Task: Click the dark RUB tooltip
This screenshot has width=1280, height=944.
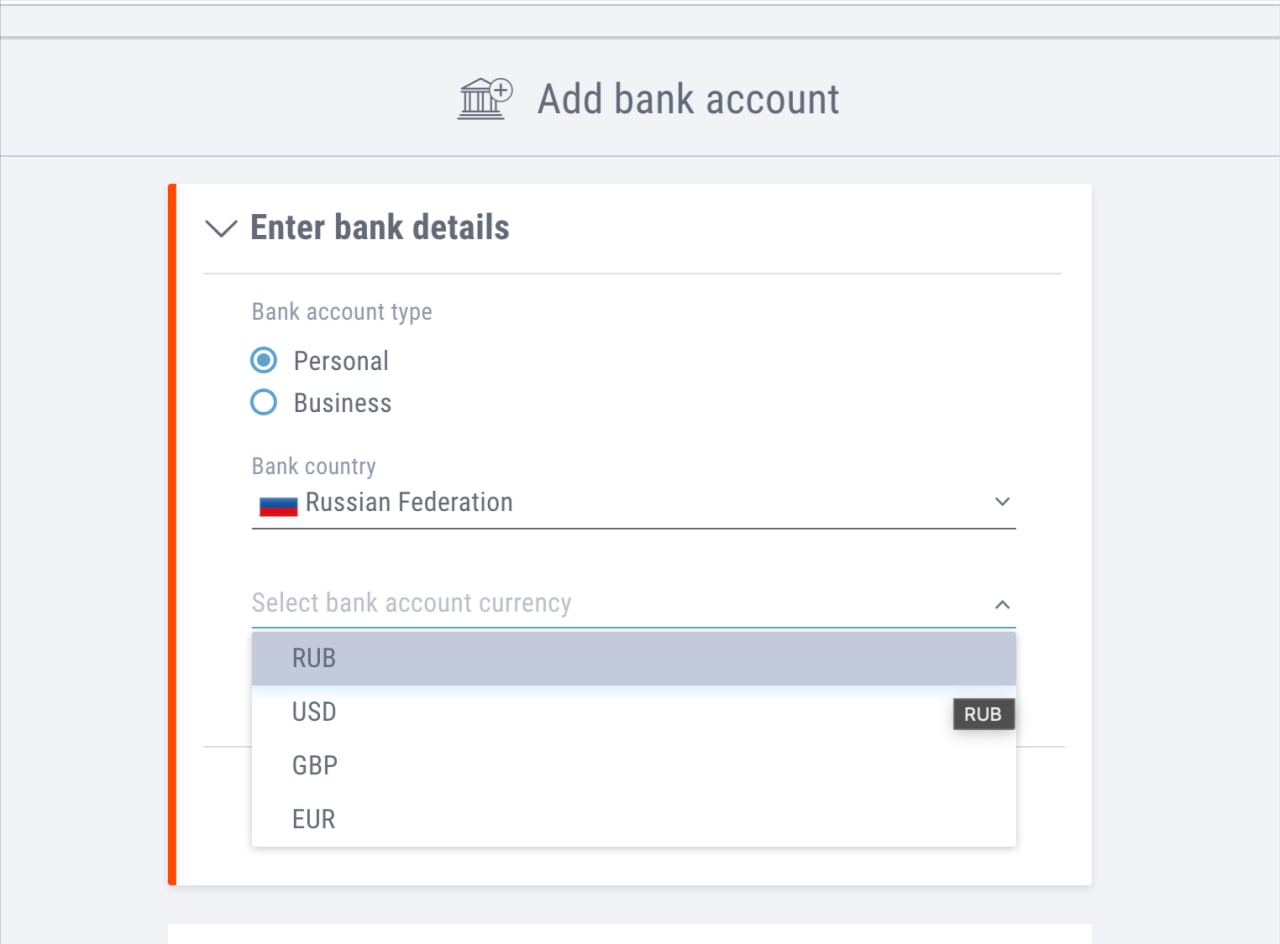Action: click(983, 715)
